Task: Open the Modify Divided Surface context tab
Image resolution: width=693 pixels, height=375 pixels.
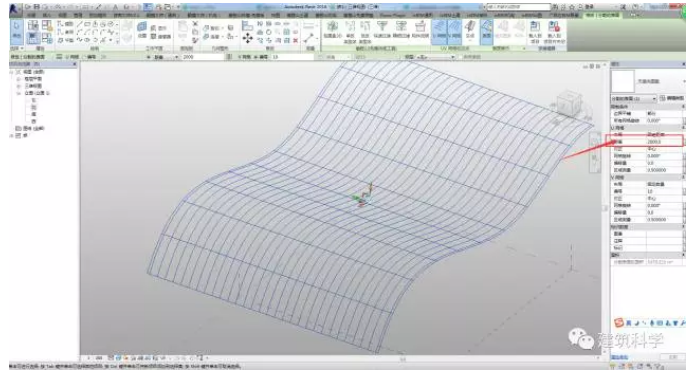Action: pos(602,15)
